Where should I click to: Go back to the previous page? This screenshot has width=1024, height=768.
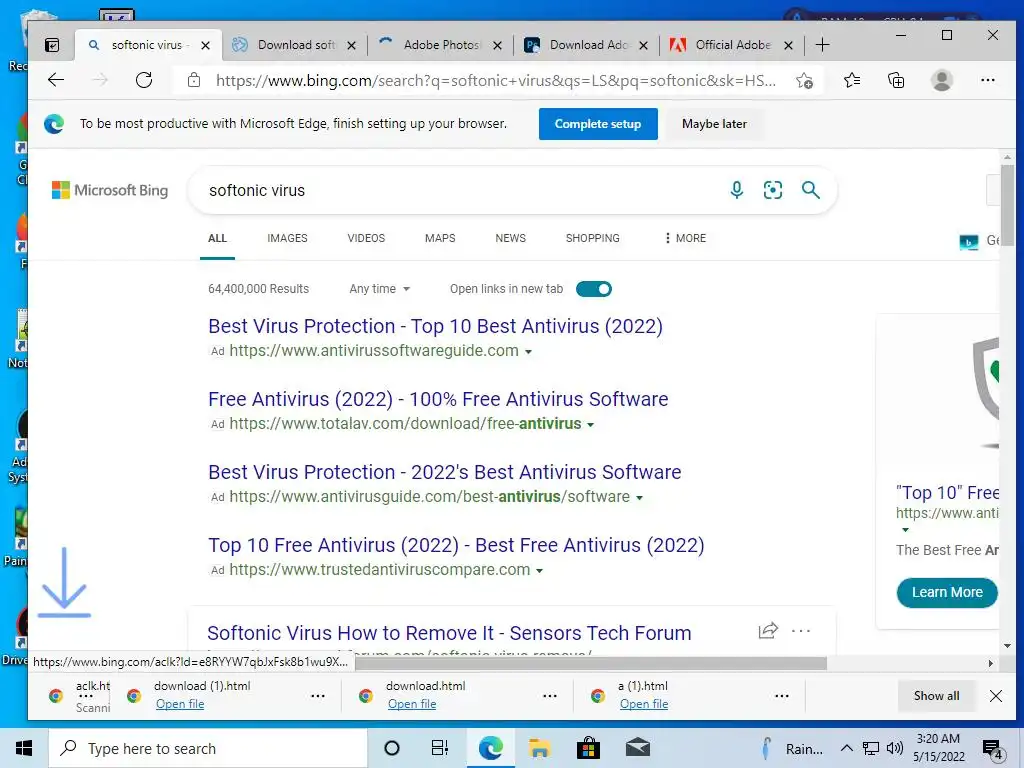pos(56,80)
